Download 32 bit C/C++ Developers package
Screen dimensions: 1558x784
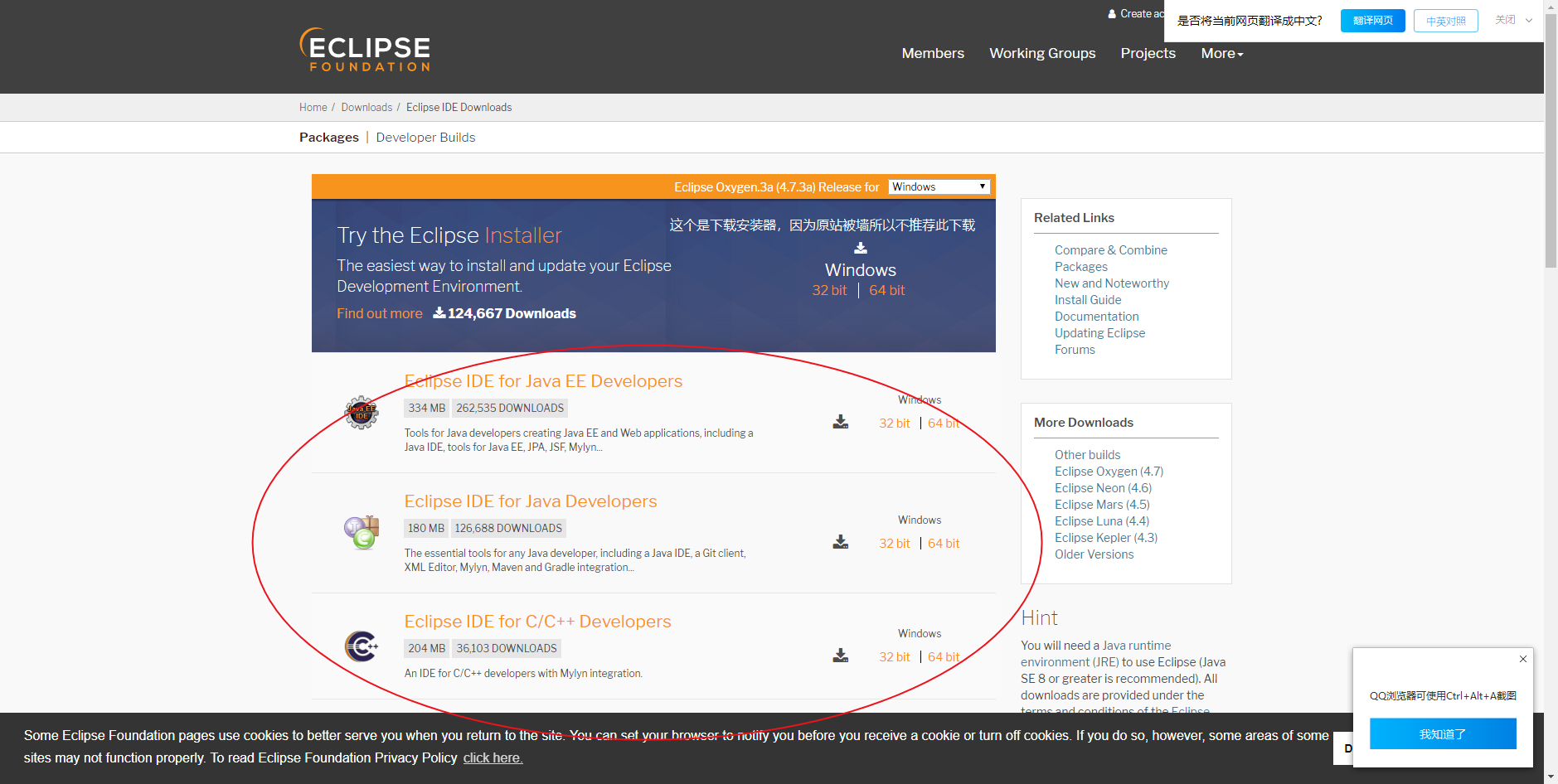[895, 657]
